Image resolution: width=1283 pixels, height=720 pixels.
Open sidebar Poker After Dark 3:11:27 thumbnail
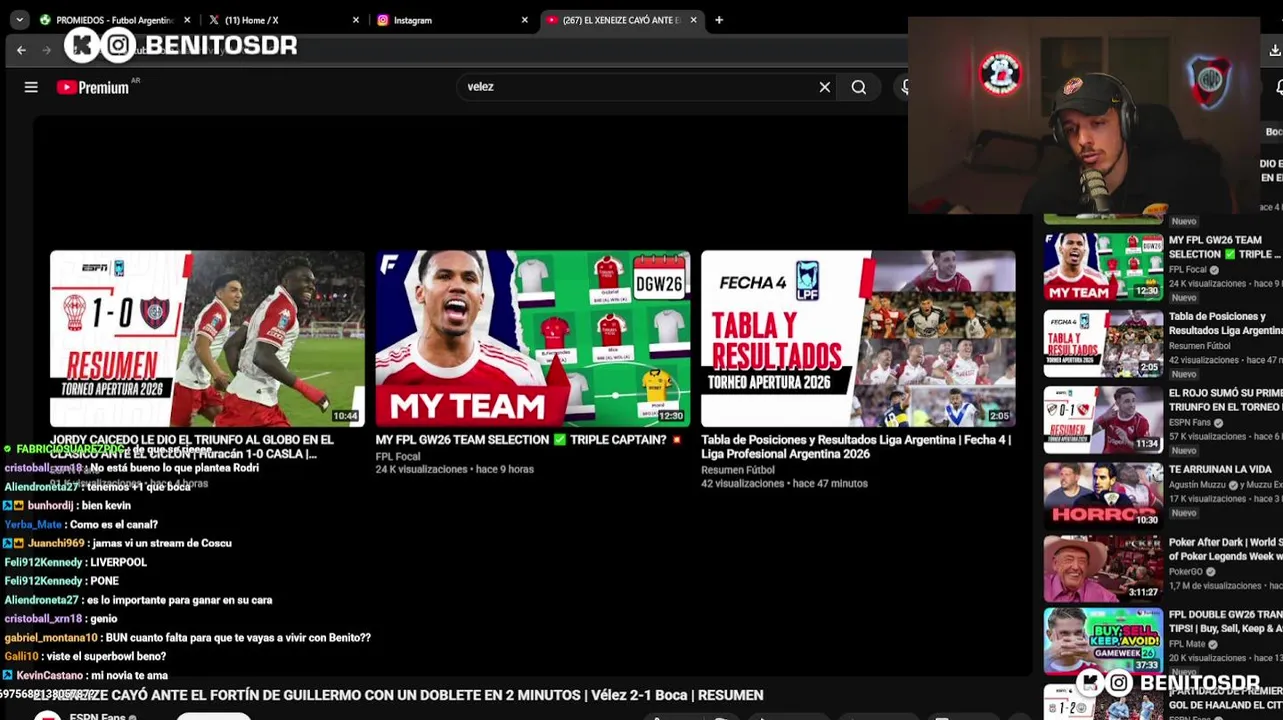pos(1104,569)
